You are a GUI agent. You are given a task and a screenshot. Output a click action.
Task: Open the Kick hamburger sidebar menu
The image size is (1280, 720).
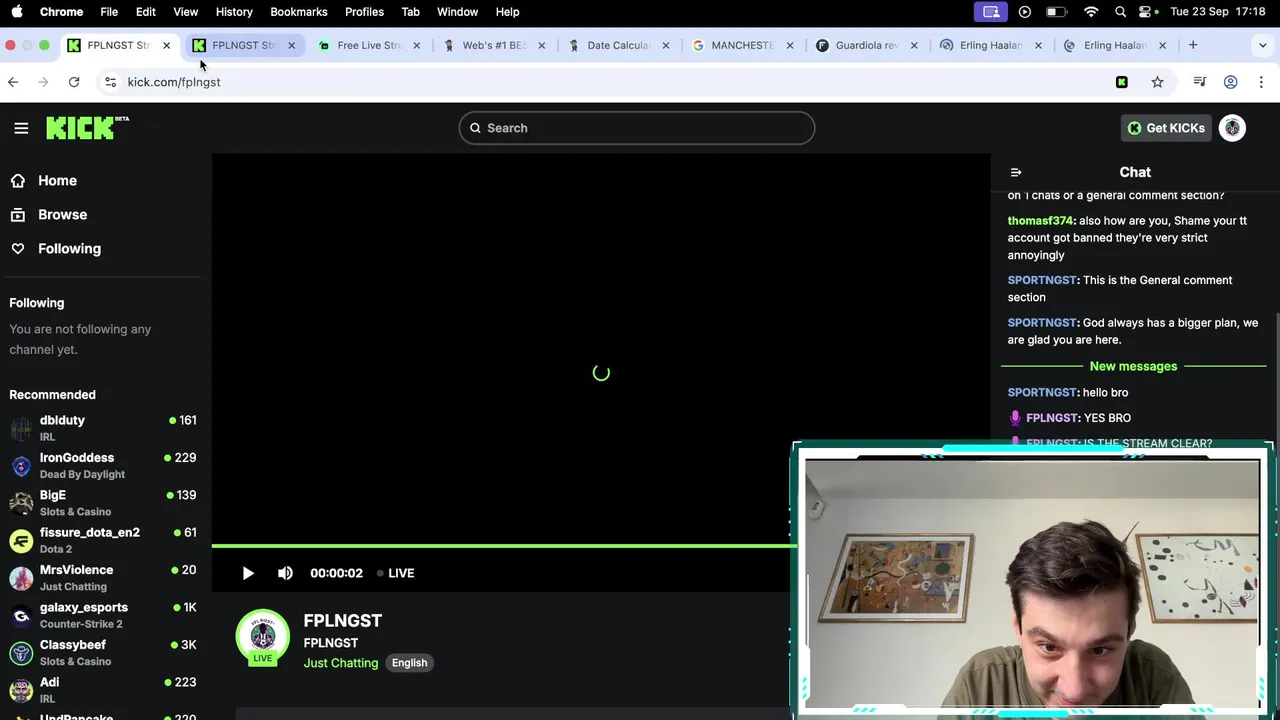[x=21, y=128]
